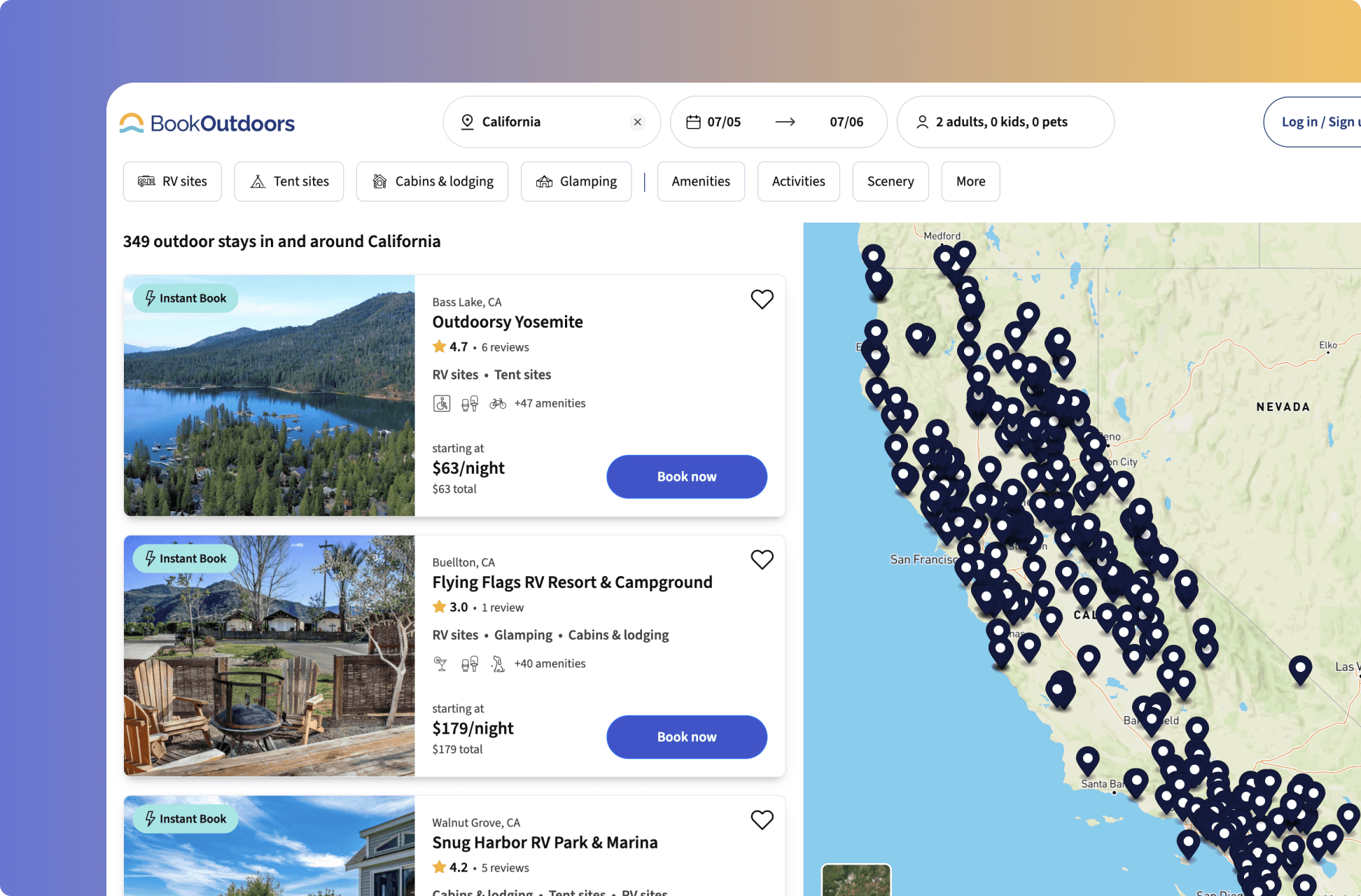Open the More filters menu
This screenshot has height=896, width=1361.
(970, 181)
